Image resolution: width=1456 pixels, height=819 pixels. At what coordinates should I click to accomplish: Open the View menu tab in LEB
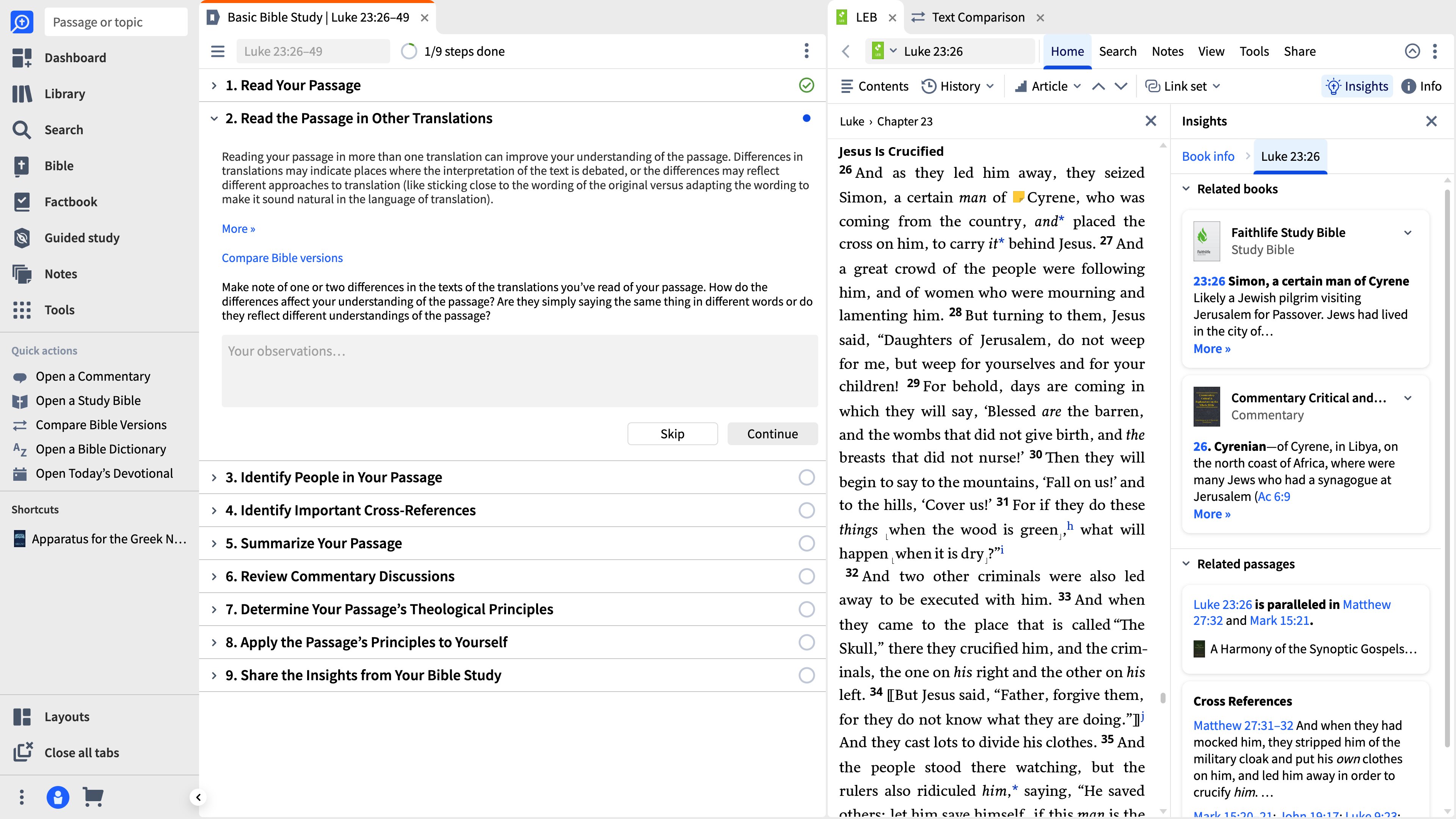1211,52
